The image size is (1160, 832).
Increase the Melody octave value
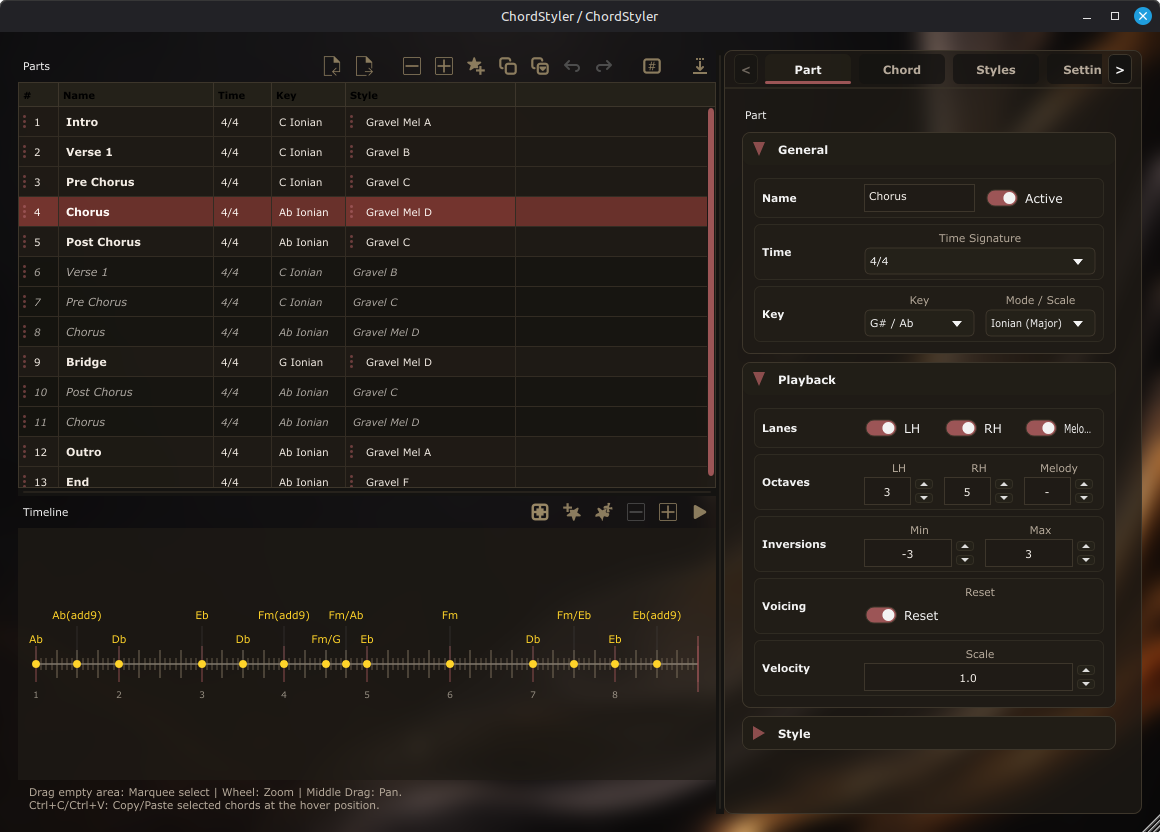pyautogui.click(x=1084, y=484)
